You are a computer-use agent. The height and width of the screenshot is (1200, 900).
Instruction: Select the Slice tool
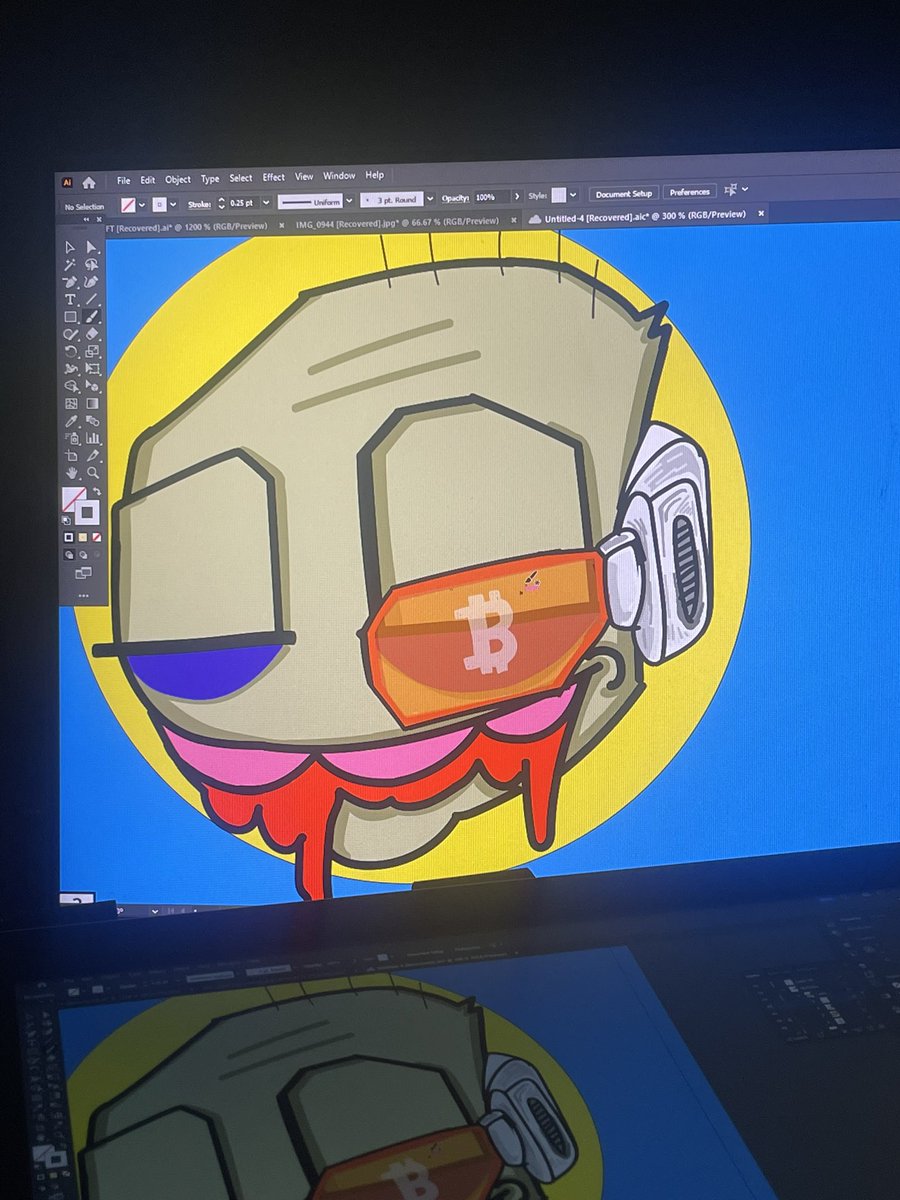pos(92,455)
